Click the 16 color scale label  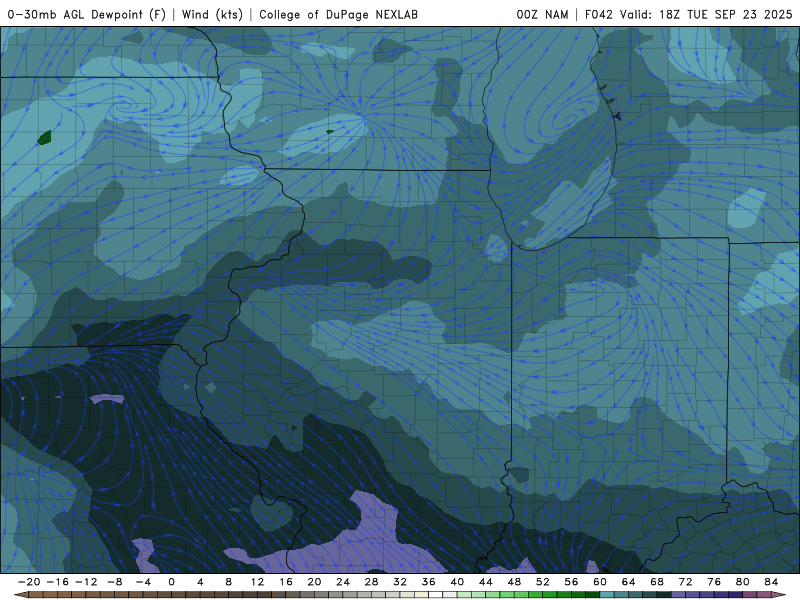(x=286, y=582)
